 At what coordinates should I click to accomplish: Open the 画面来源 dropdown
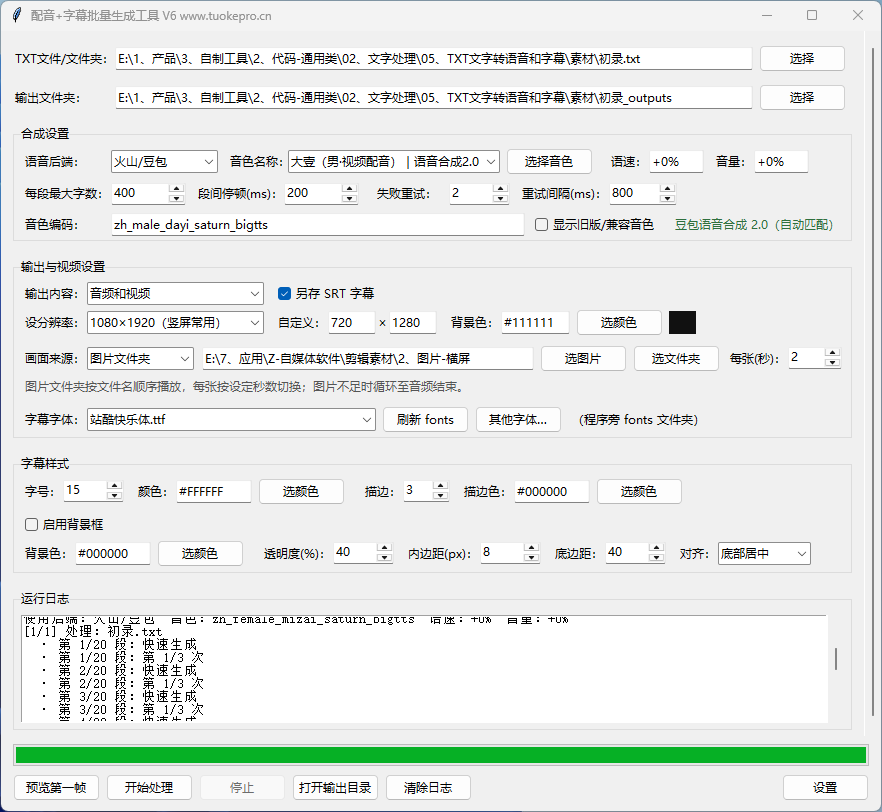(140, 359)
